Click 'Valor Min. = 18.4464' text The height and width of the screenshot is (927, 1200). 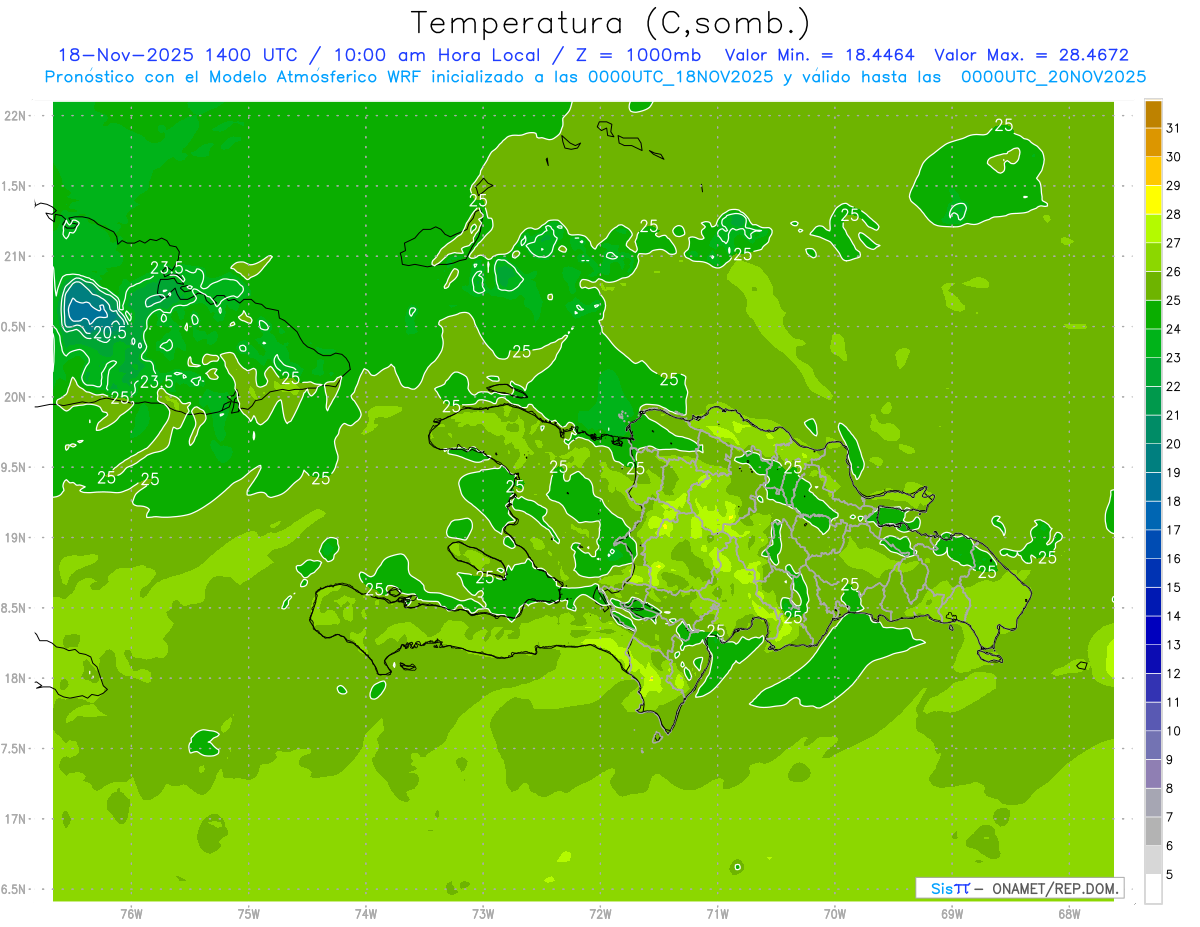click(820, 55)
